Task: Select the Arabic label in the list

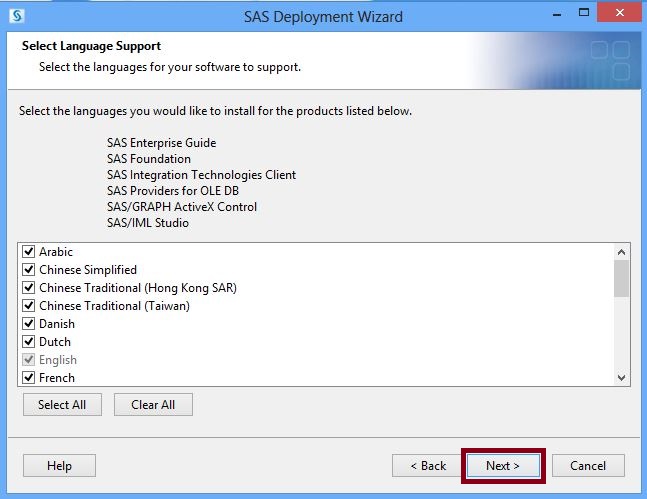Action: point(56,252)
